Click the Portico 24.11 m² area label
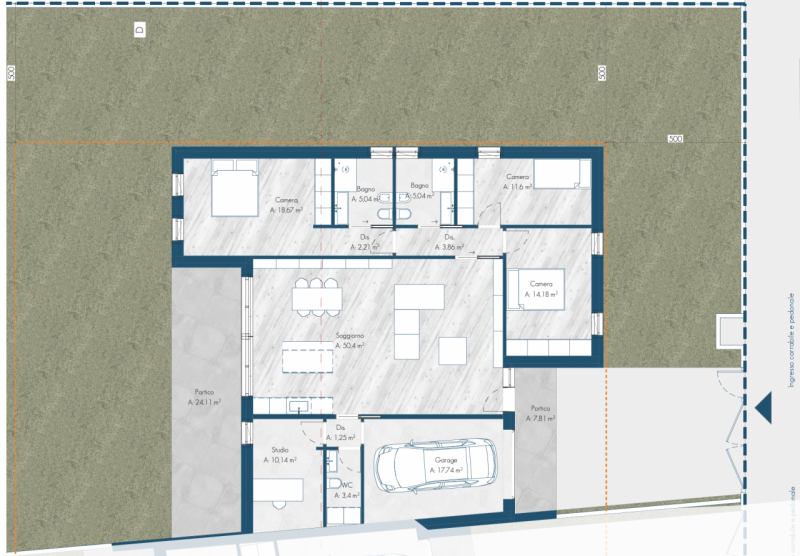Screen dimensions: 800x556 tap(203, 397)
